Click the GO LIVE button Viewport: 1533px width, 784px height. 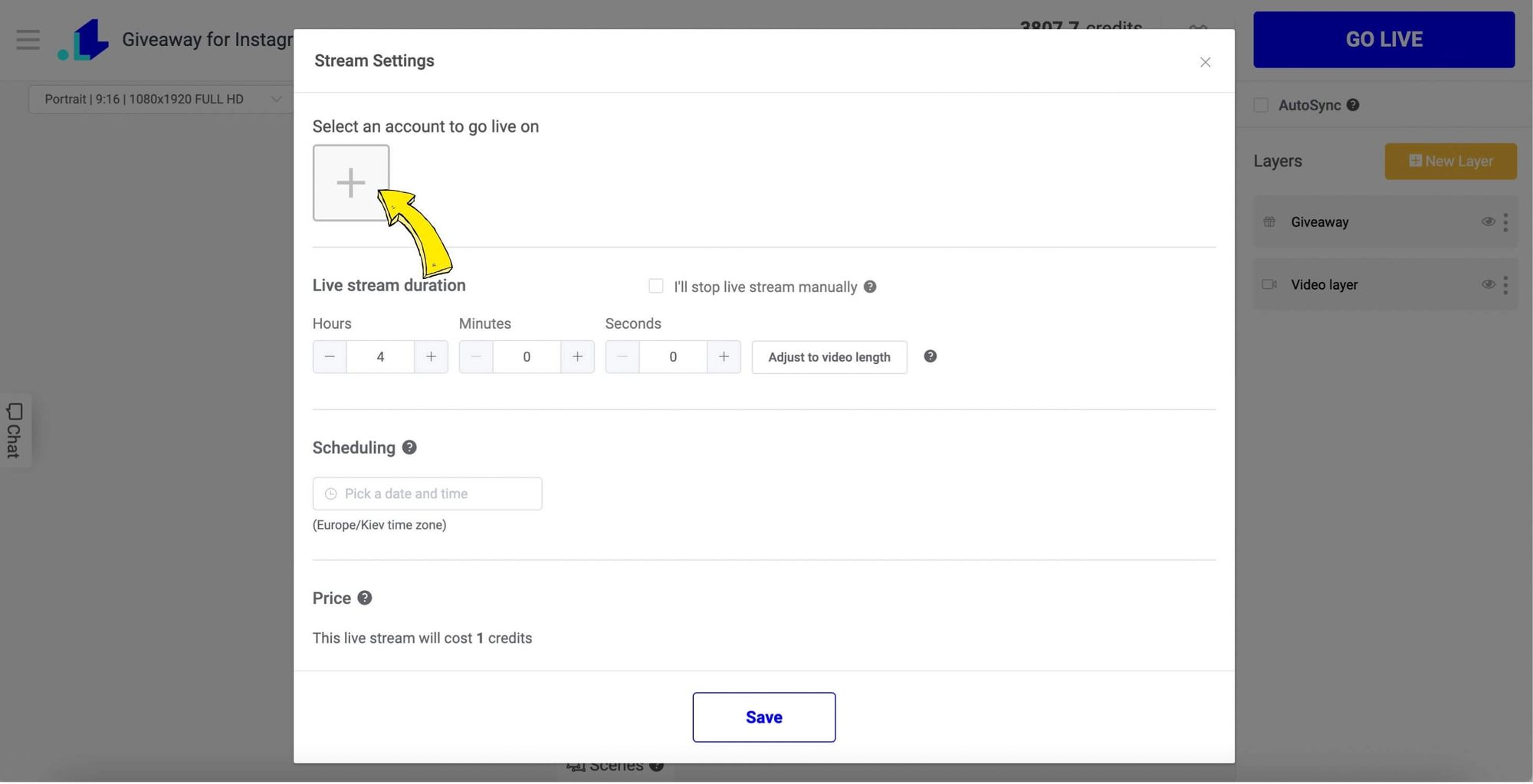(1384, 40)
